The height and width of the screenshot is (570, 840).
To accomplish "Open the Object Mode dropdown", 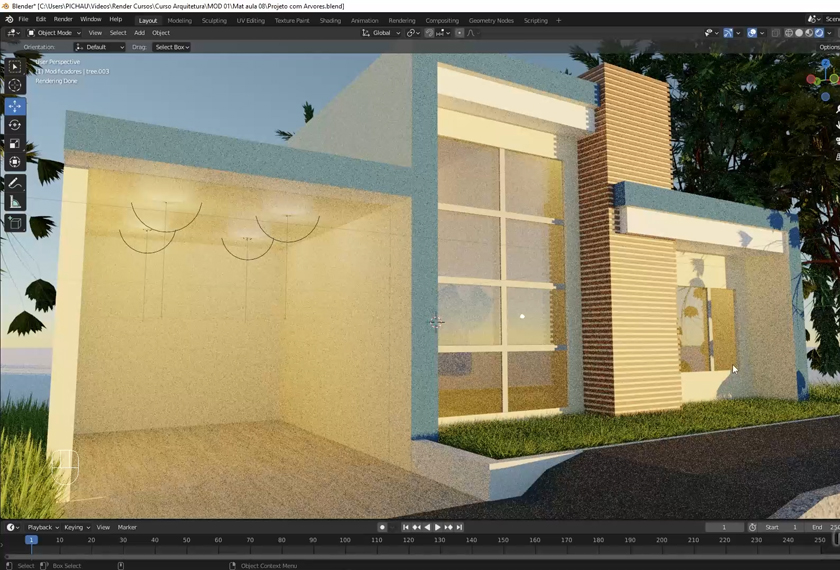I will [50, 33].
